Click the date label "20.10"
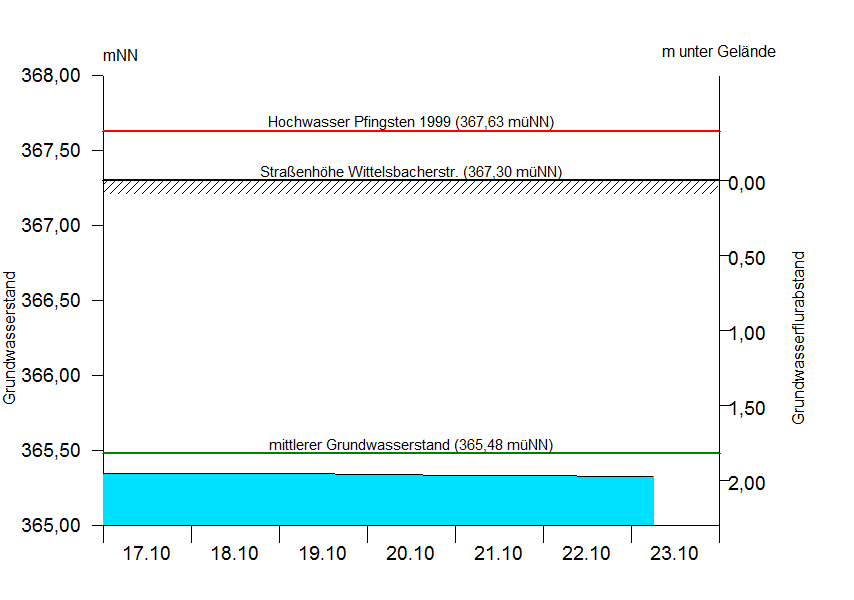Viewport: 854px width, 600px height. tap(410, 554)
